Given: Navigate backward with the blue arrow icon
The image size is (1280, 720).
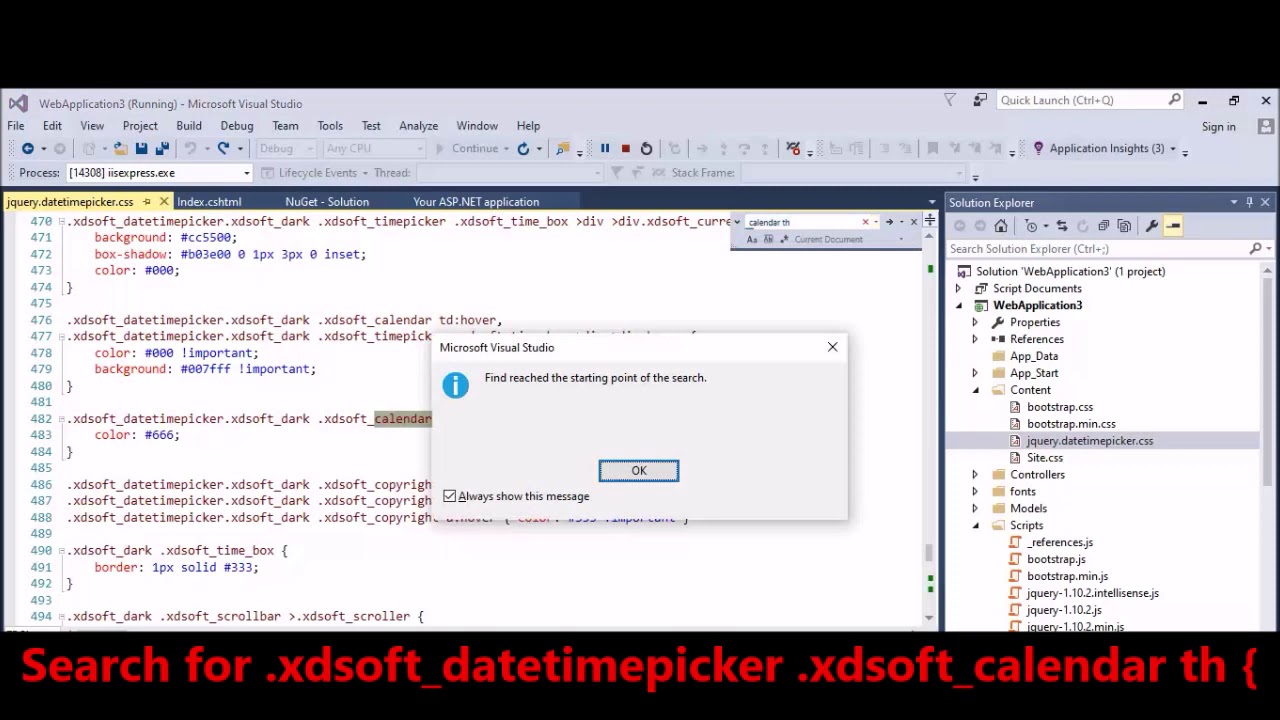Looking at the screenshot, I should [28, 148].
